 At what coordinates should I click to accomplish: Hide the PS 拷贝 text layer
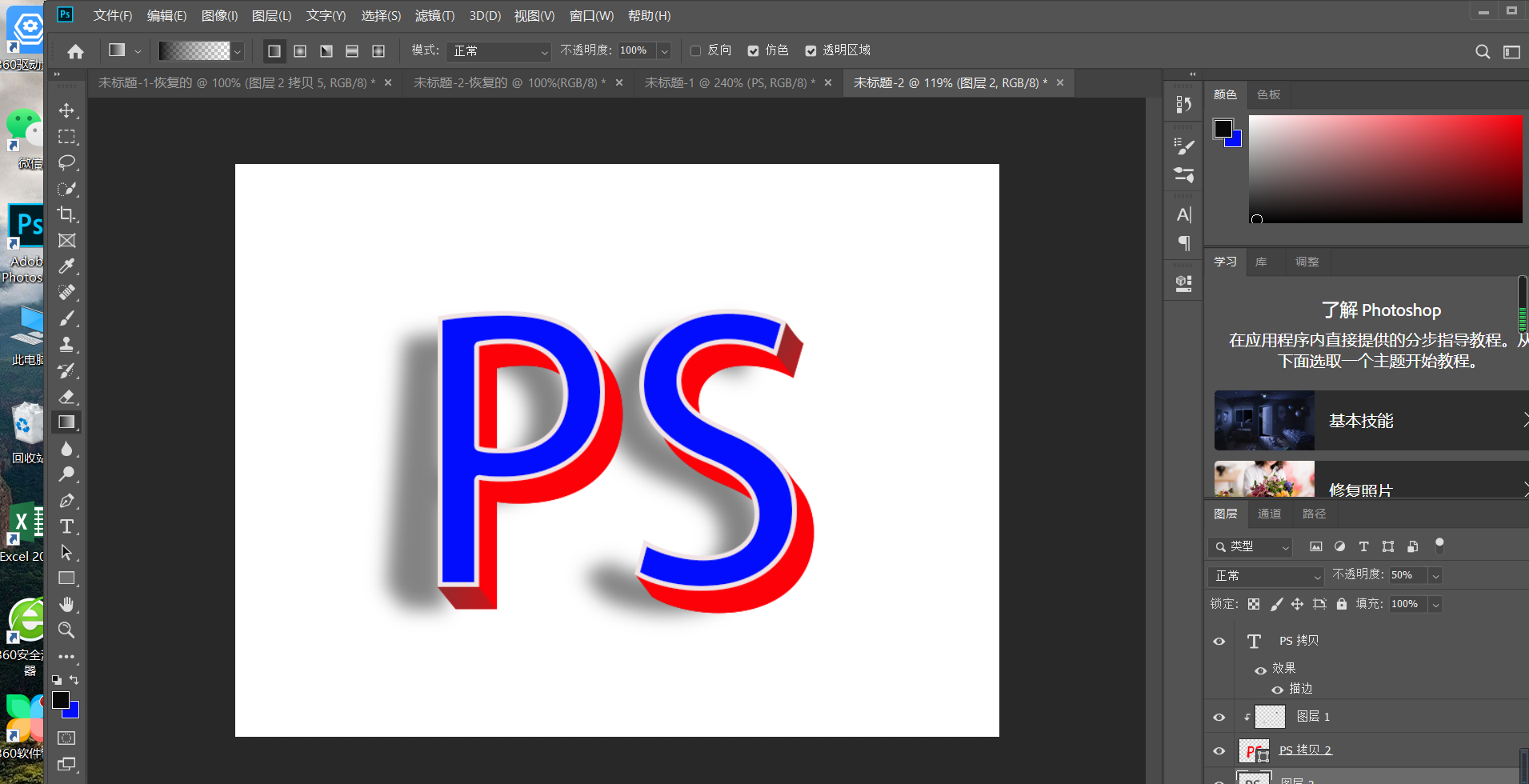click(x=1219, y=640)
